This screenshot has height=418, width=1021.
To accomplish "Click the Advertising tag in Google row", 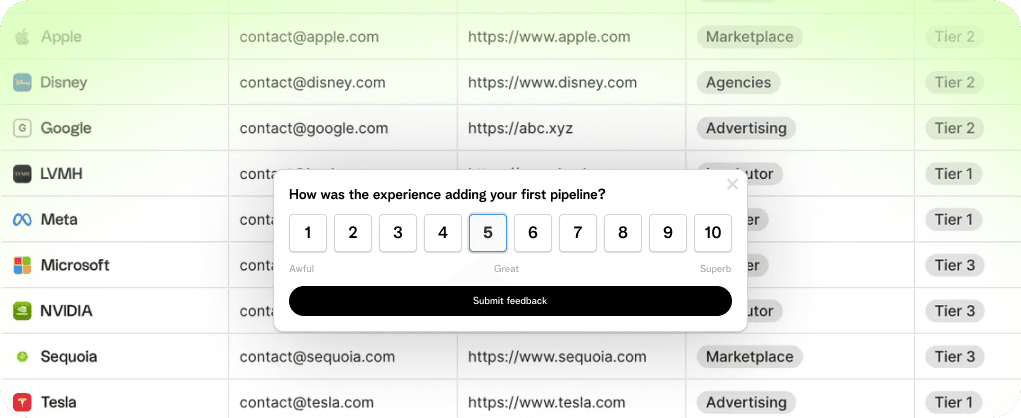I will 746,128.
